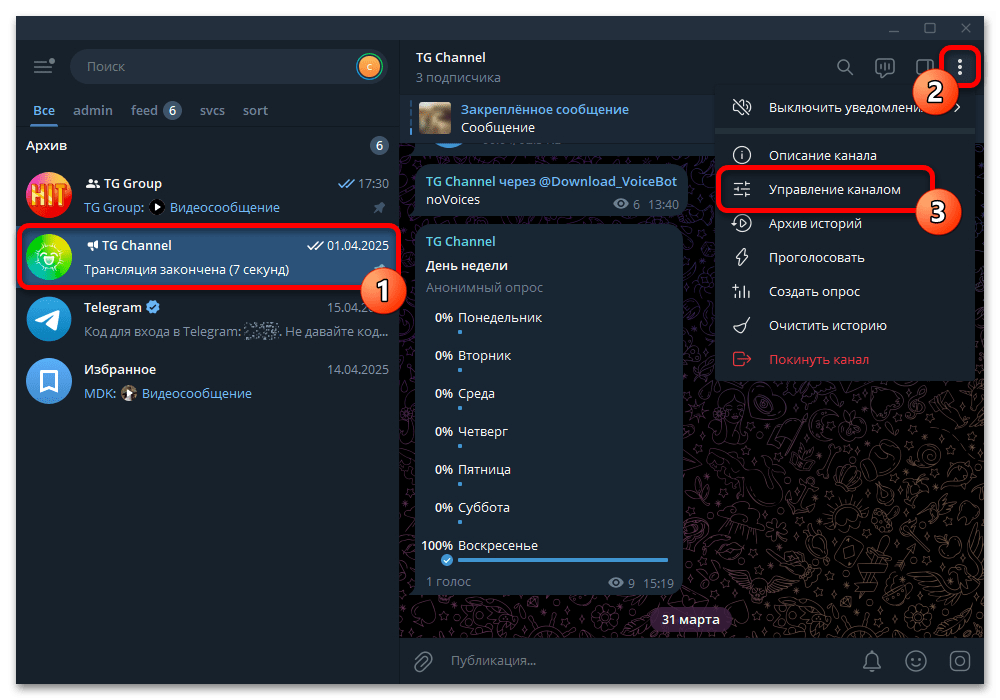
Task: Open the account avatar in search bar
Action: pyautogui.click(x=369, y=66)
